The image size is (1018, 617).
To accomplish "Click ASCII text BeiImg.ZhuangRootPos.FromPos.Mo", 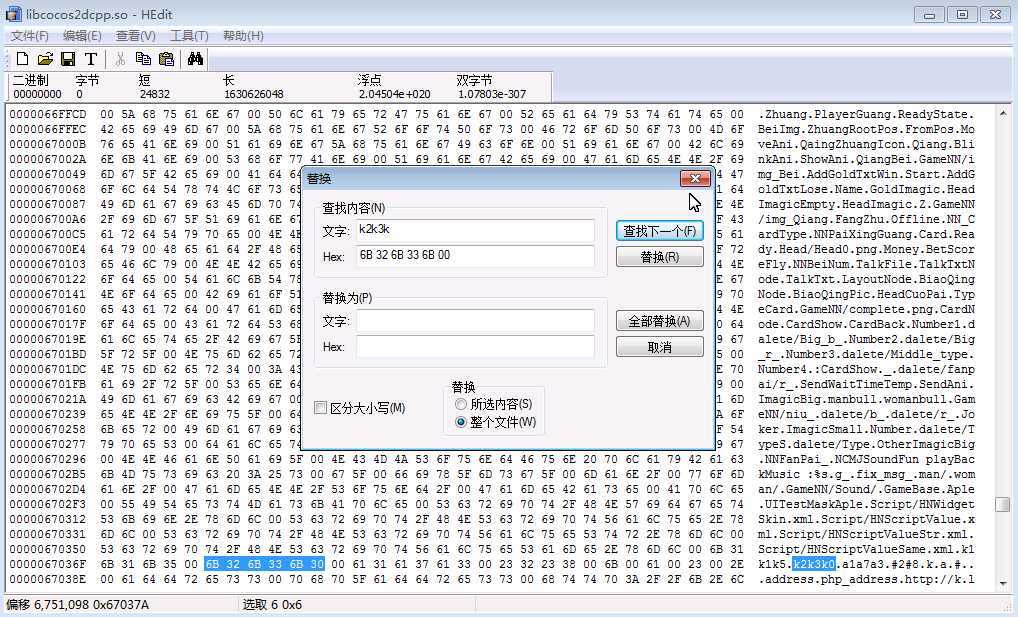I will (866, 129).
